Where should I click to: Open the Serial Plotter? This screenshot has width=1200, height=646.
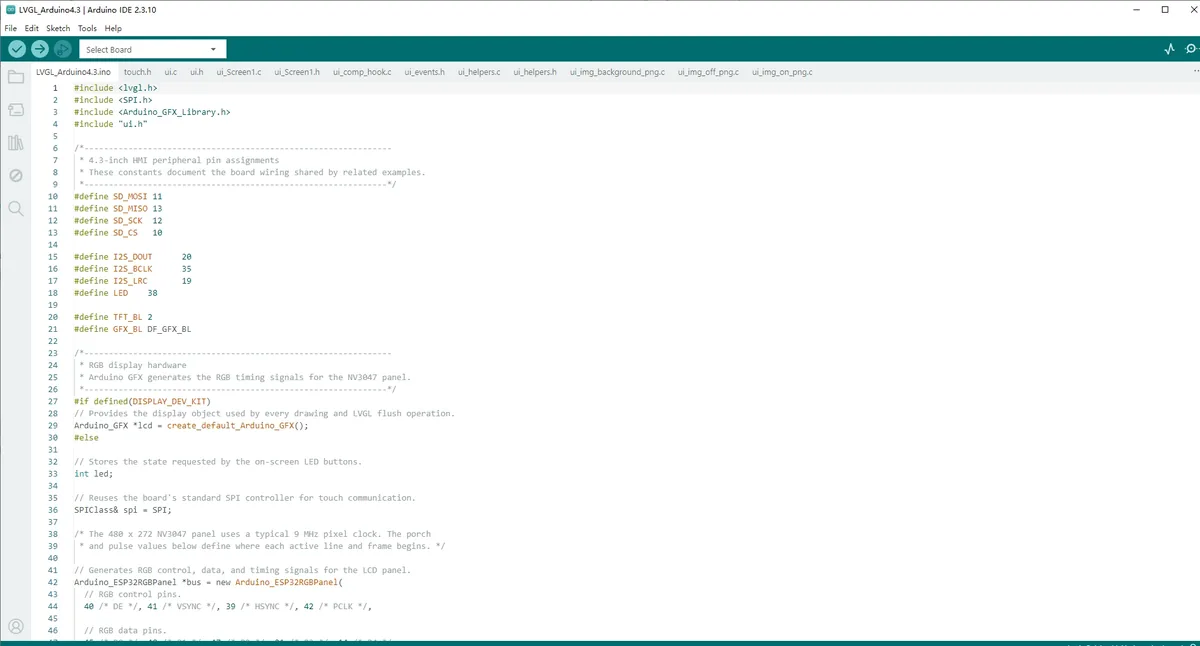1169,49
